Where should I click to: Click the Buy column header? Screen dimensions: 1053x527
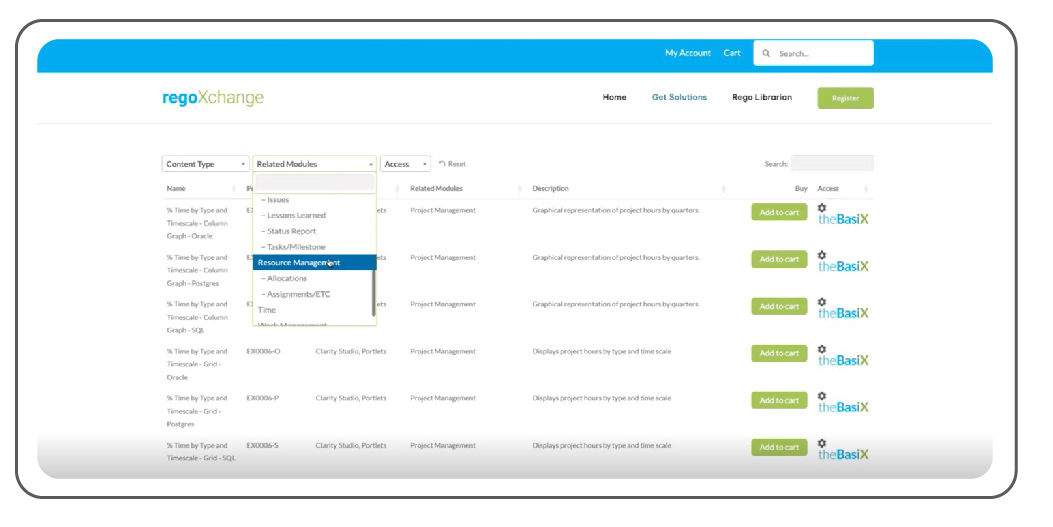point(800,189)
